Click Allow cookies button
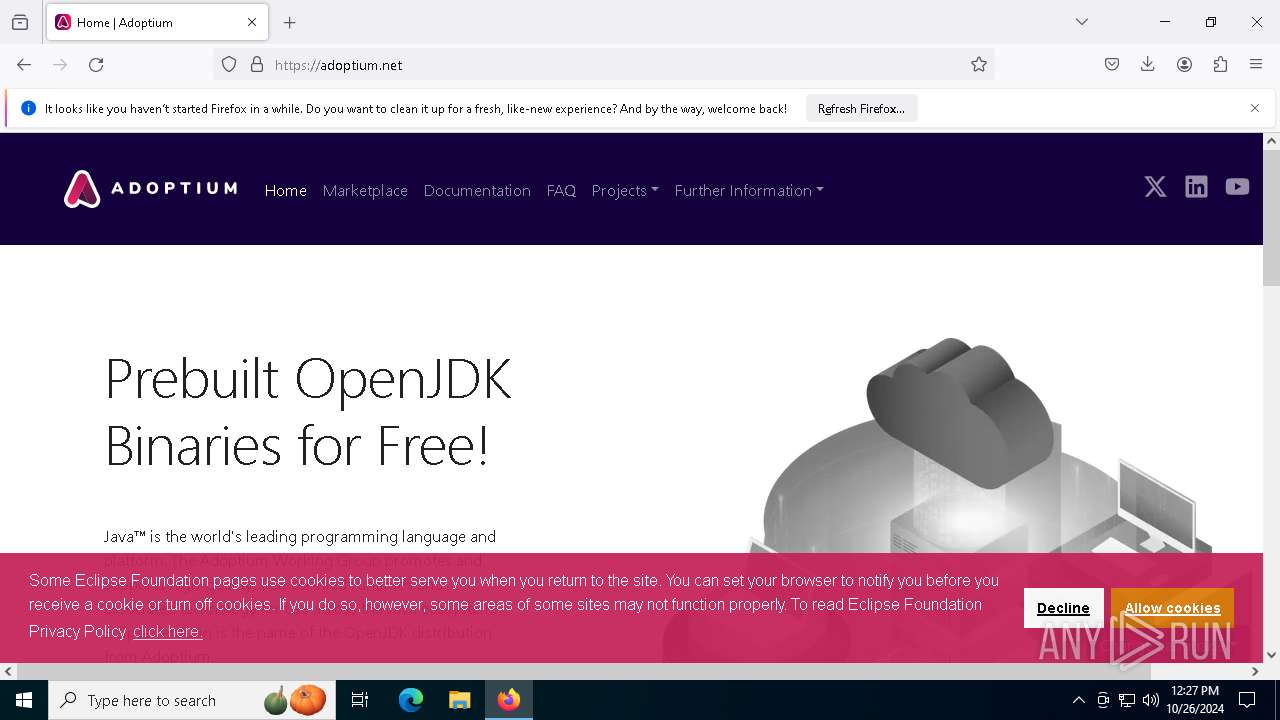Viewport: 1280px width, 720px height. click(1172, 608)
